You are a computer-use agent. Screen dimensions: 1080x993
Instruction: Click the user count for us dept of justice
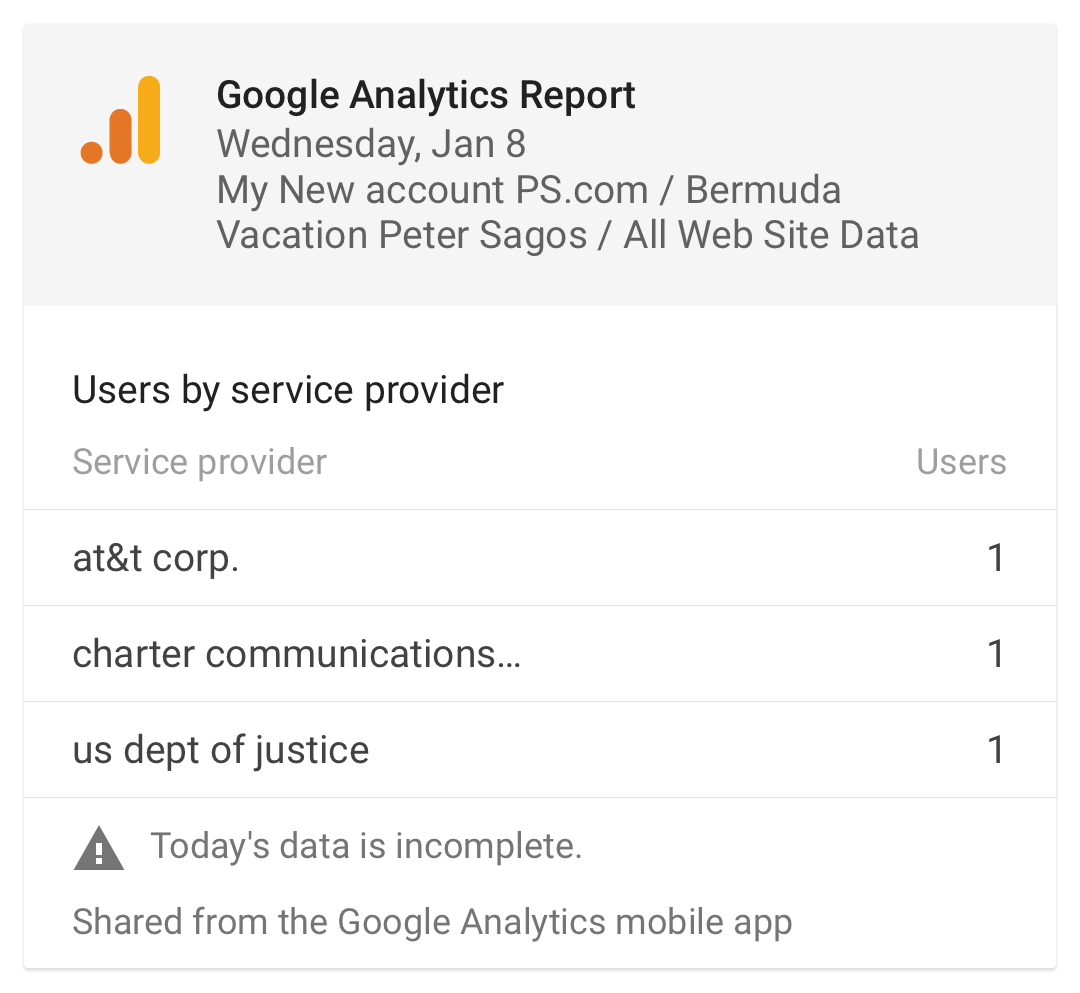pos(995,750)
